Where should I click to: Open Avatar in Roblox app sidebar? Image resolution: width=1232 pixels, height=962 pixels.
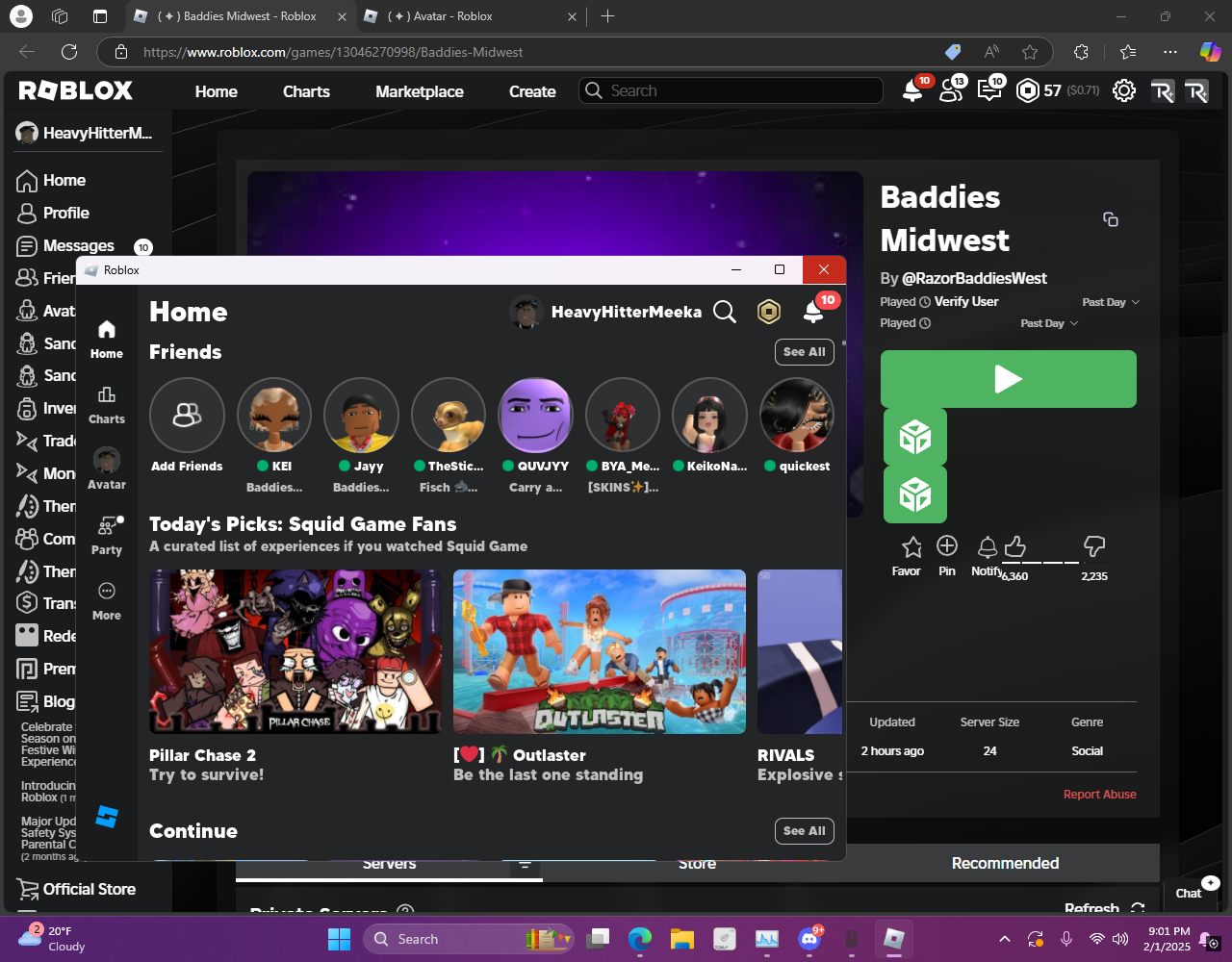point(107,468)
